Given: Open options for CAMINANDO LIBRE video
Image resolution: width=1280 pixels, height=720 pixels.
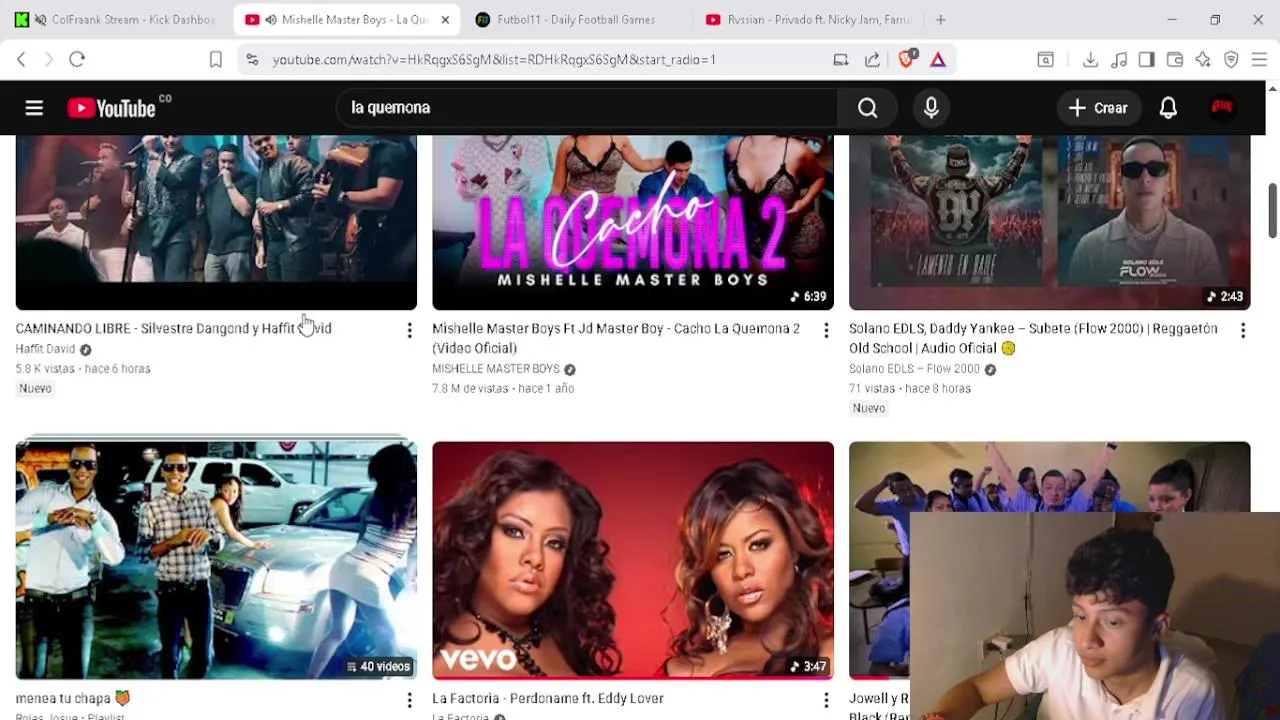Looking at the screenshot, I should point(409,330).
